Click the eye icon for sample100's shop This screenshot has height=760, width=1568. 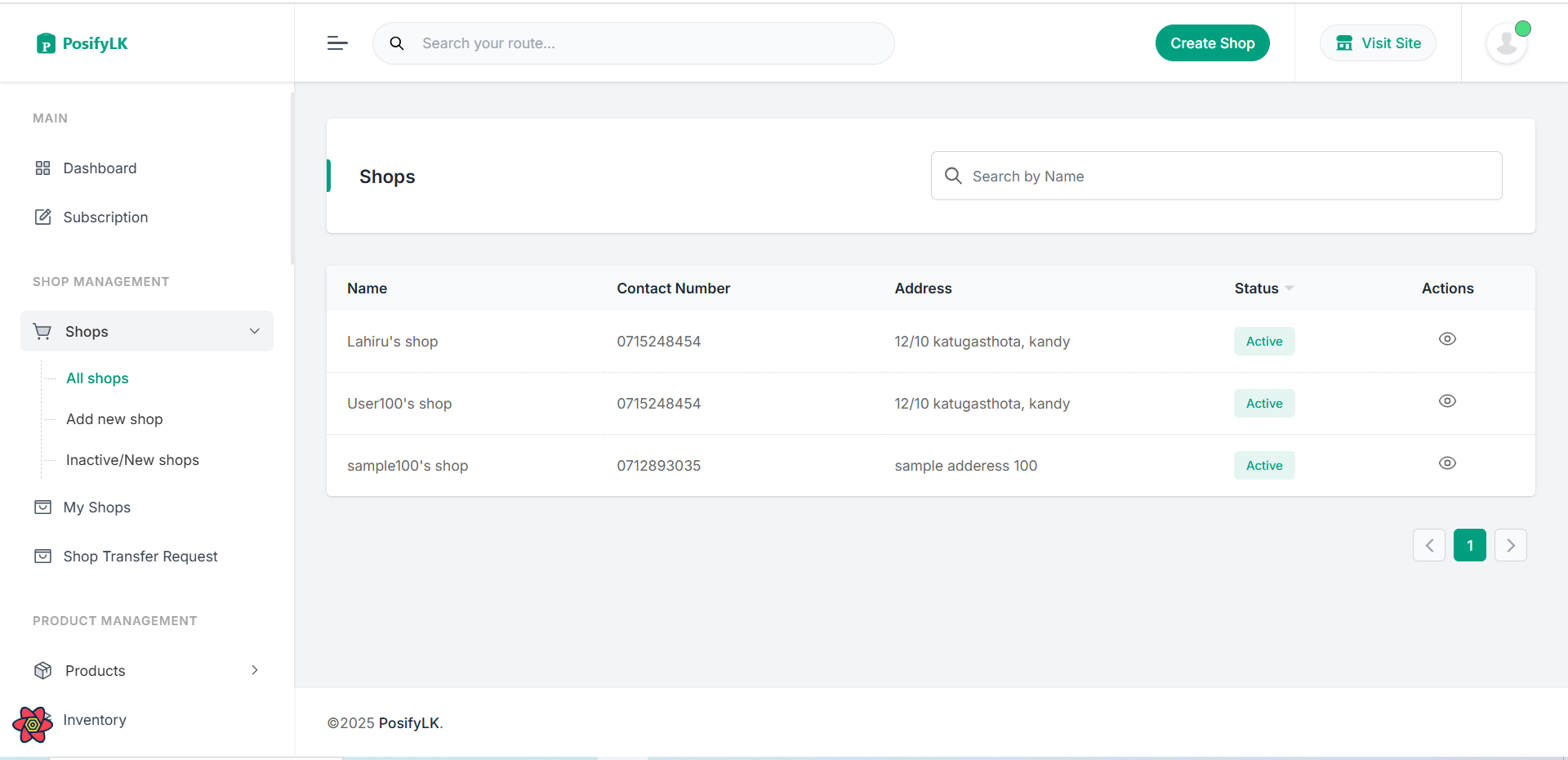(1447, 463)
